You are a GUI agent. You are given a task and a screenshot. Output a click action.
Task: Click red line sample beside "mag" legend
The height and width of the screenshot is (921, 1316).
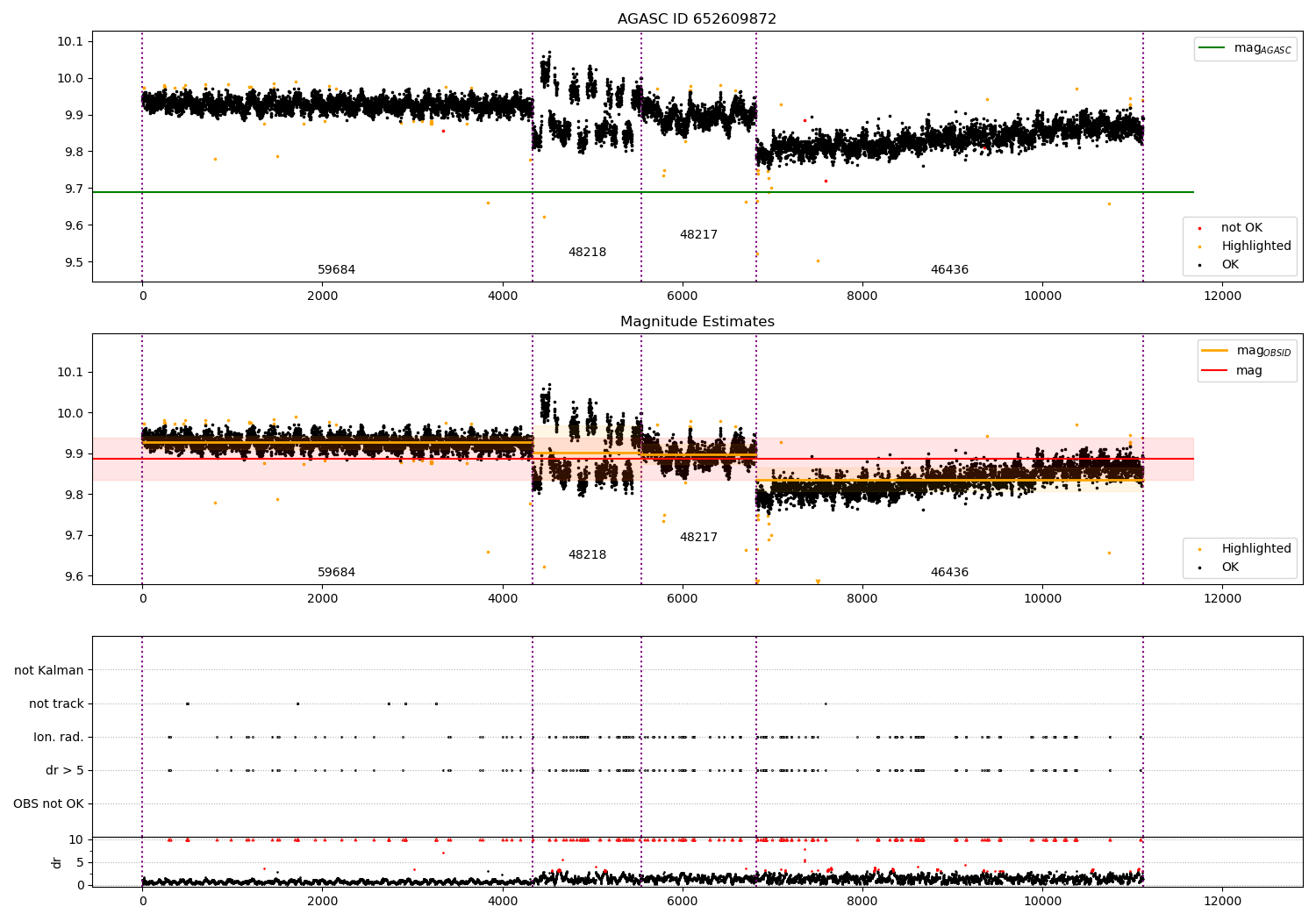1215,370
